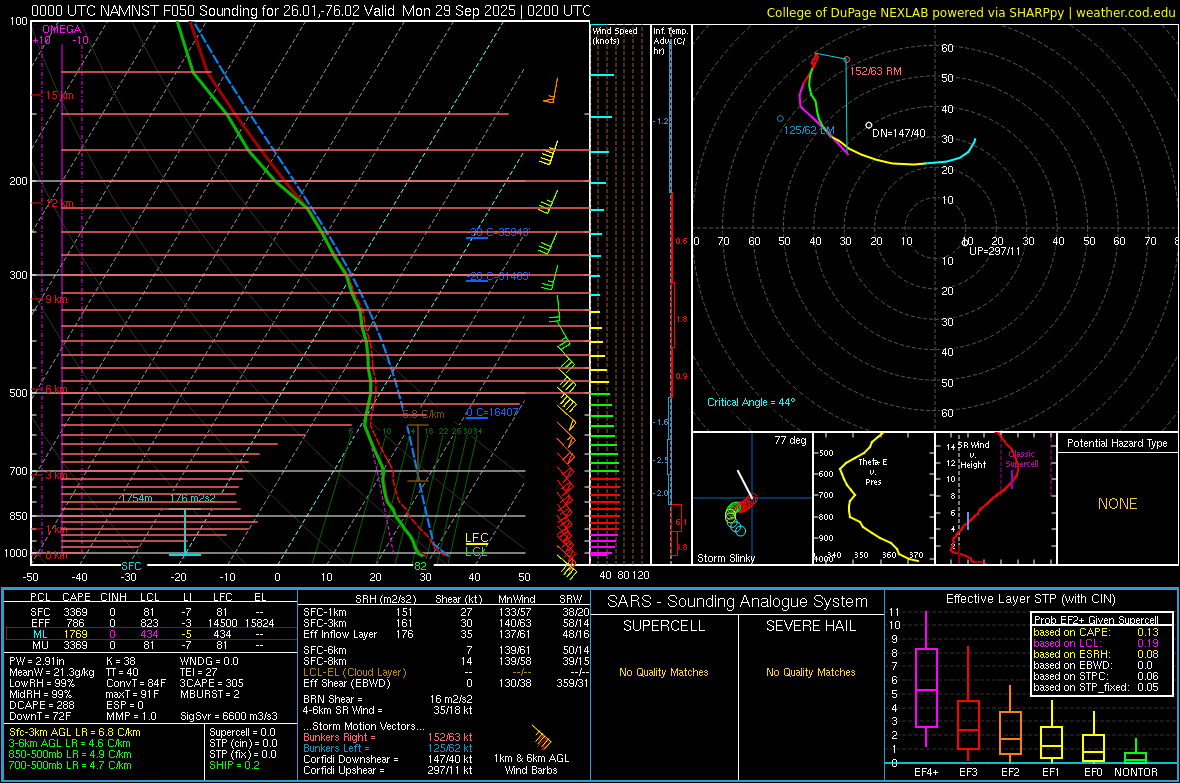This screenshot has width=1180, height=783.
Task: Select 'Sfc-3km AGL LR = 6.8 C/km'
Action: point(75,732)
